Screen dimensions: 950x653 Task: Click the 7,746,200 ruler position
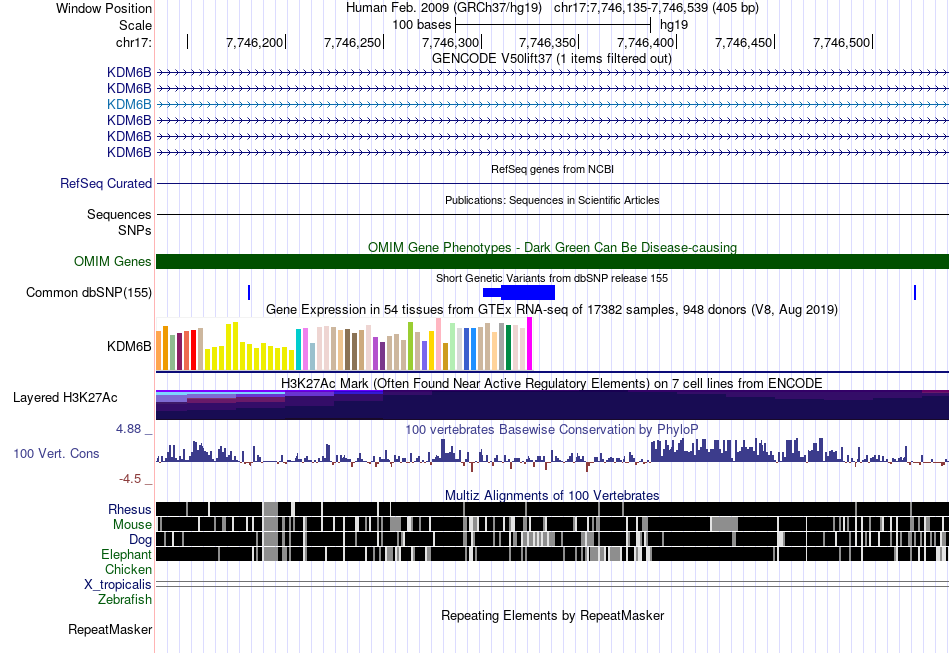tap(255, 42)
